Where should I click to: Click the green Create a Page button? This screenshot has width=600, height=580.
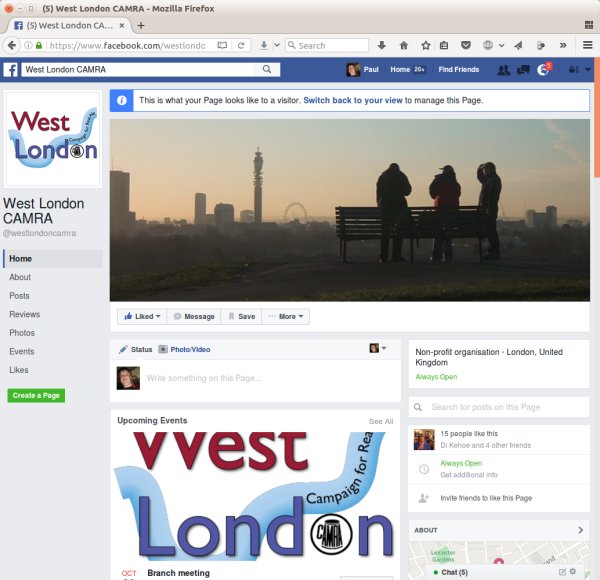(36, 395)
